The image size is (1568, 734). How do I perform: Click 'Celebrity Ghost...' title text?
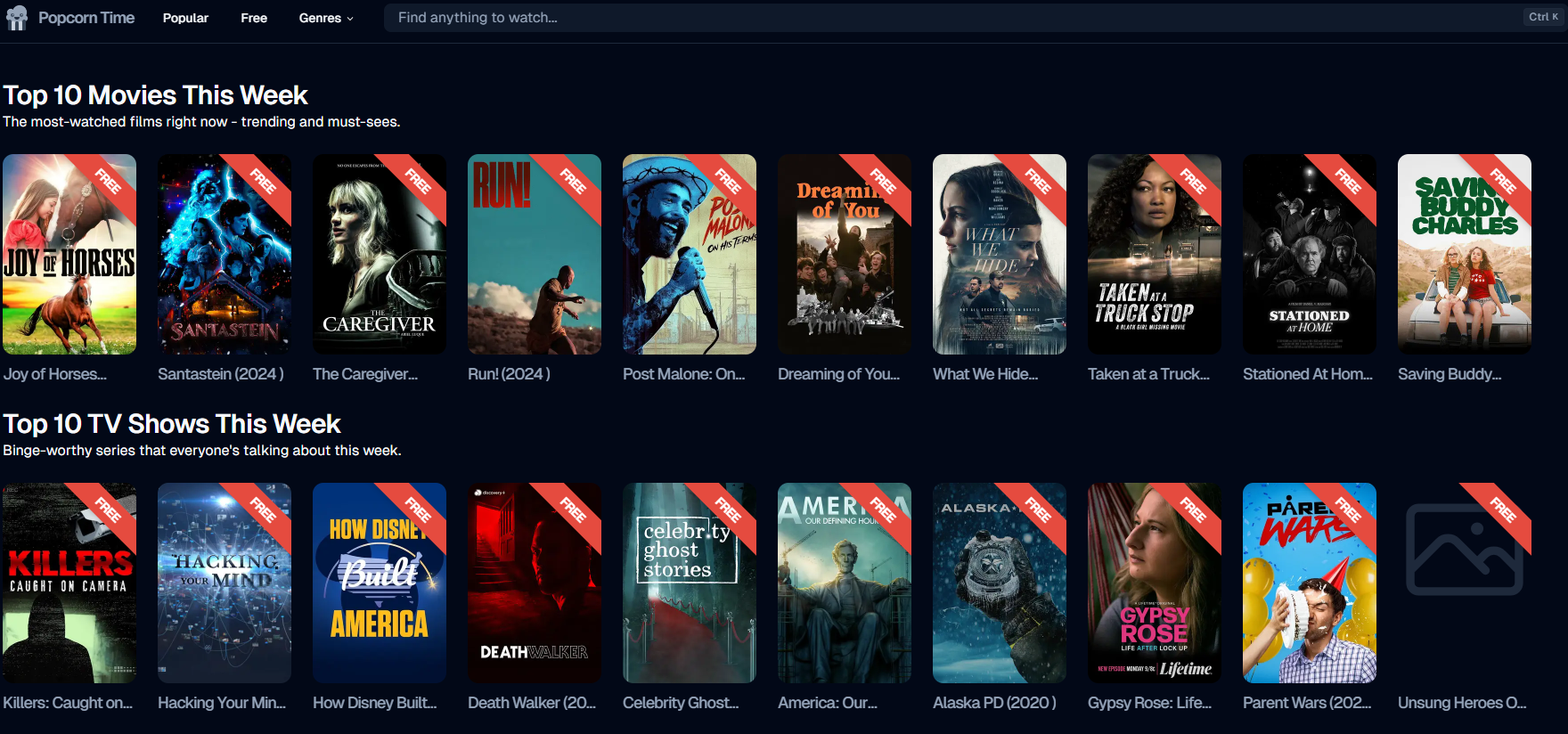pyautogui.click(x=681, y=703)
